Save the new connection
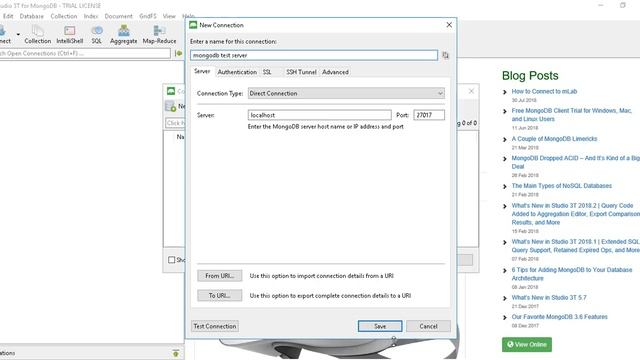Screen dimensions: 640x360 [380, 326]
